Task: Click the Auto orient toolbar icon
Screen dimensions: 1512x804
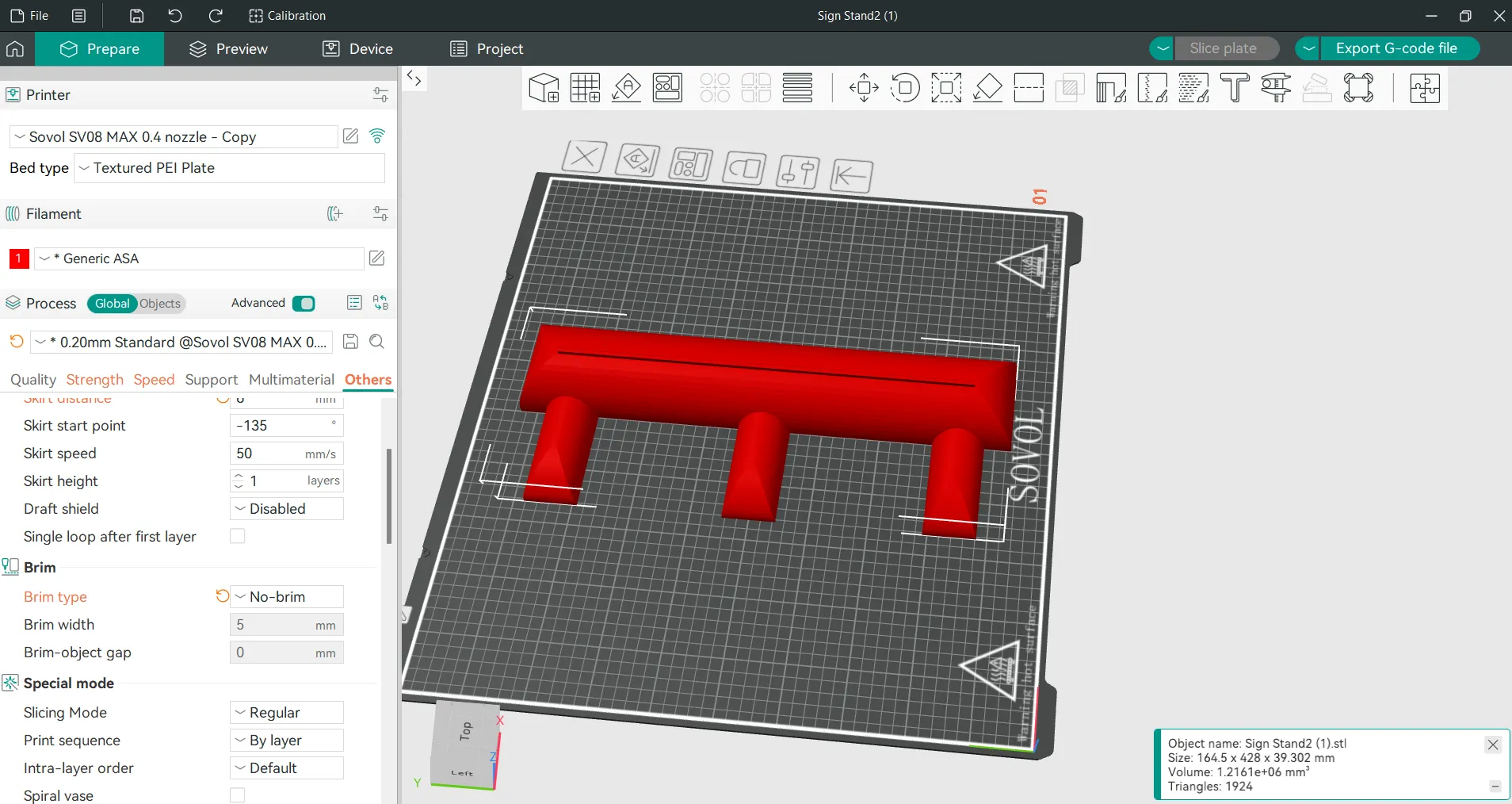Action: pyautogui.click(x=626, y=88)
